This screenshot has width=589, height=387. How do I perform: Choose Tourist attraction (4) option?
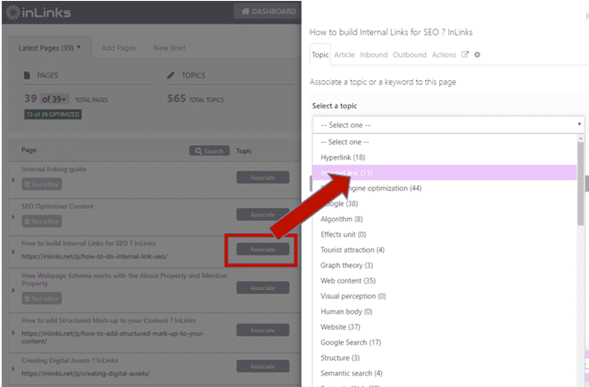[445, 250]
